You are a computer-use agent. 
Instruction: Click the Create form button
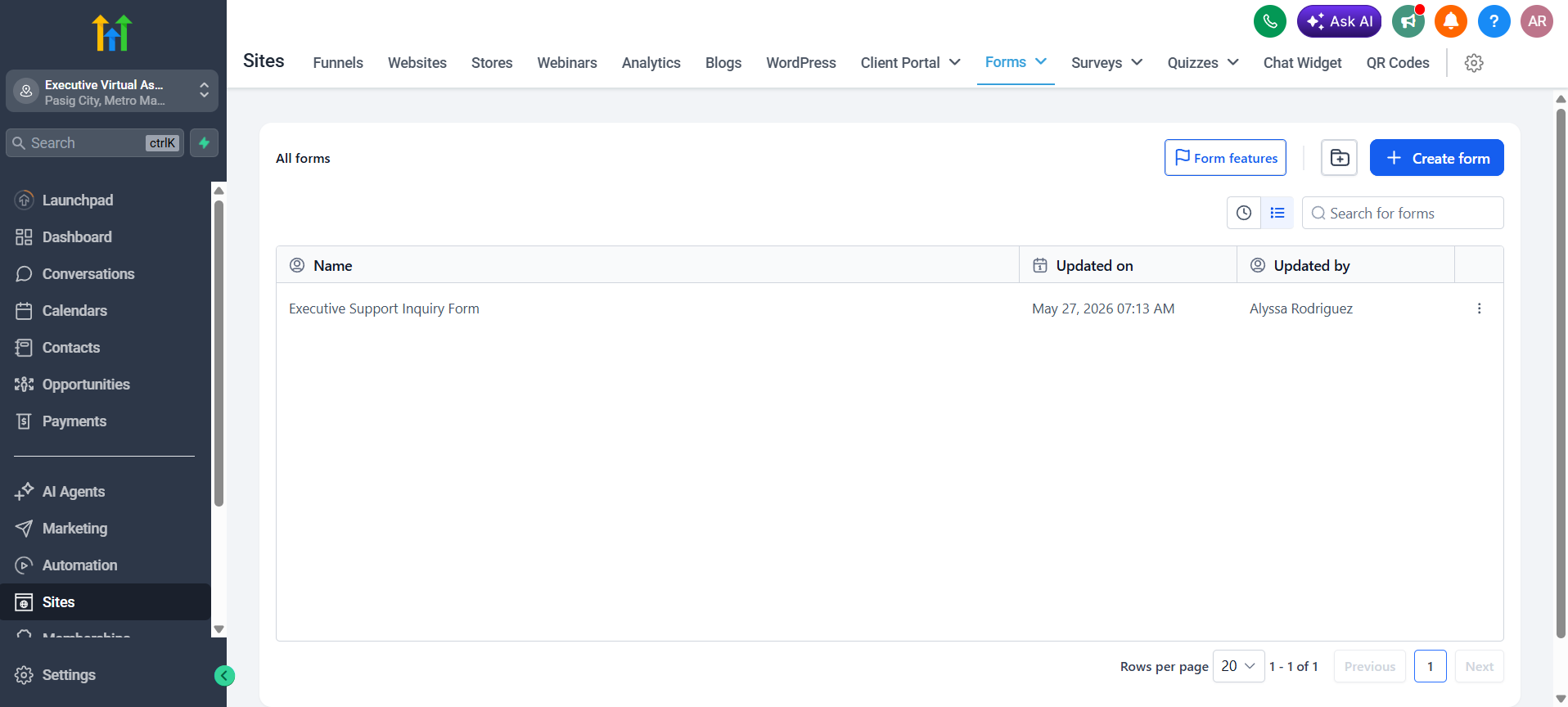[1437, 158]
